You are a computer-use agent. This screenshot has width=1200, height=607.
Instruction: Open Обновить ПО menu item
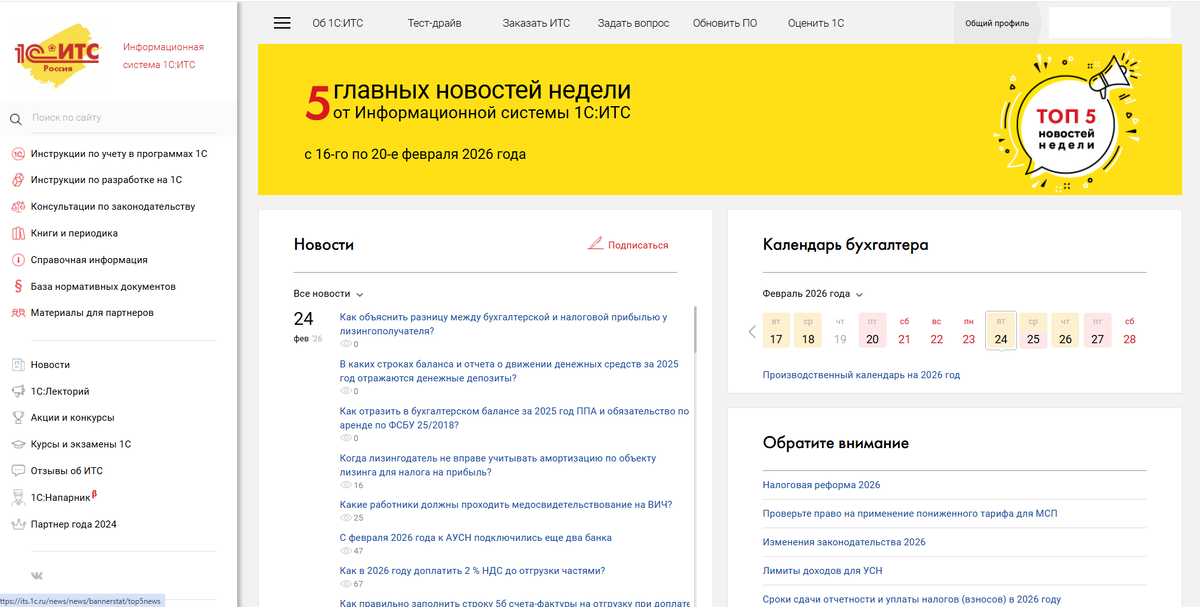[725, 23]
